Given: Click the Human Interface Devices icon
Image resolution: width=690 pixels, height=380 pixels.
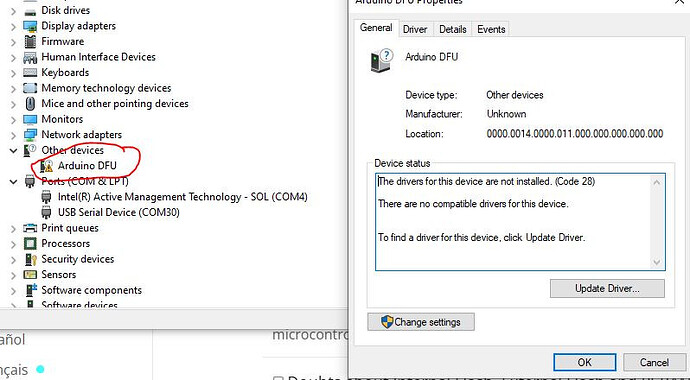Looking at the screenshot, I should 30,57.
